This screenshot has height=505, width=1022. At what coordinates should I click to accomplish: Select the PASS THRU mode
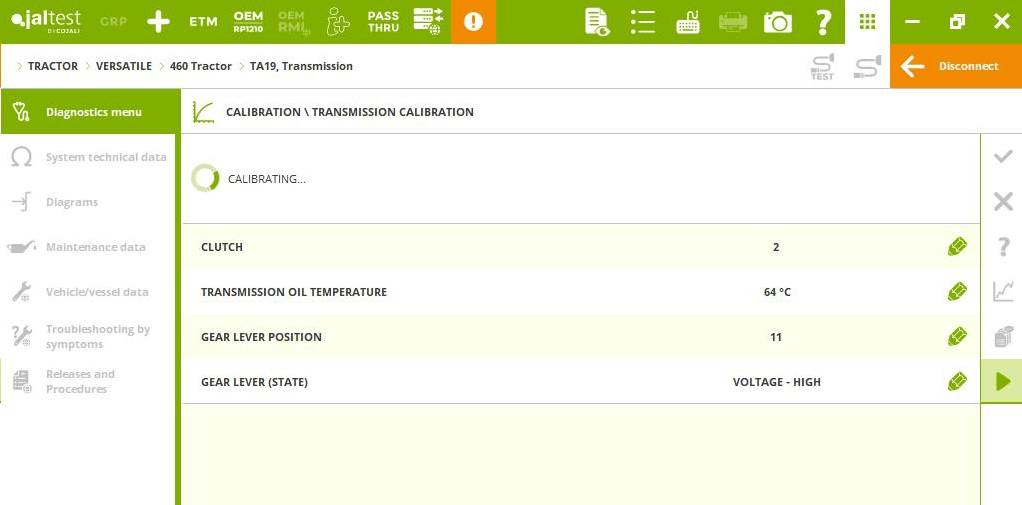[383, 22]
